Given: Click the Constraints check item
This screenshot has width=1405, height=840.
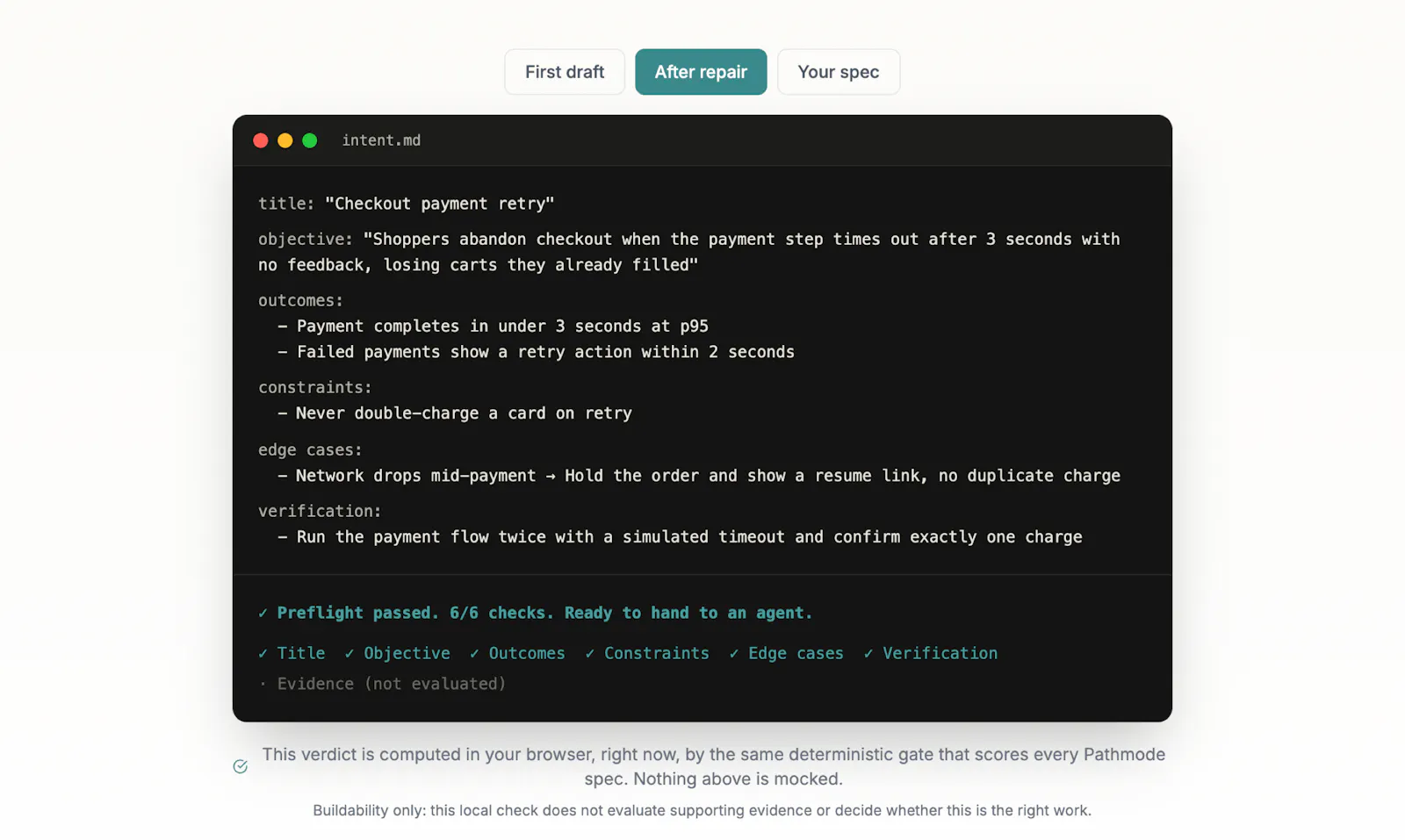Looking at the screenshot, I should click(x=647, y=653).
